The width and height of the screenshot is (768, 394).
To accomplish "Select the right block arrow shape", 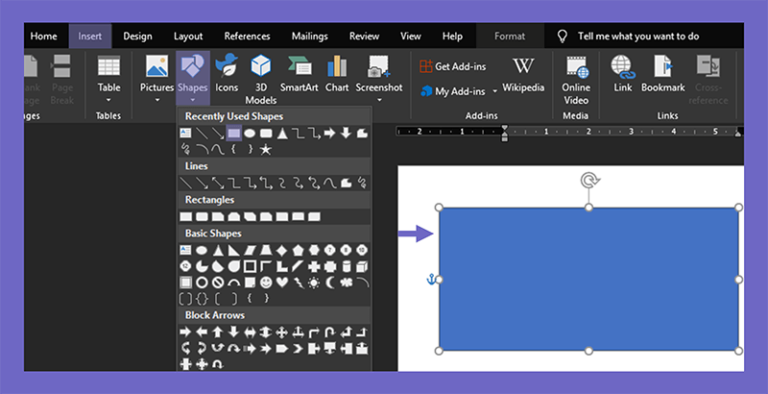I will (185, 332).
